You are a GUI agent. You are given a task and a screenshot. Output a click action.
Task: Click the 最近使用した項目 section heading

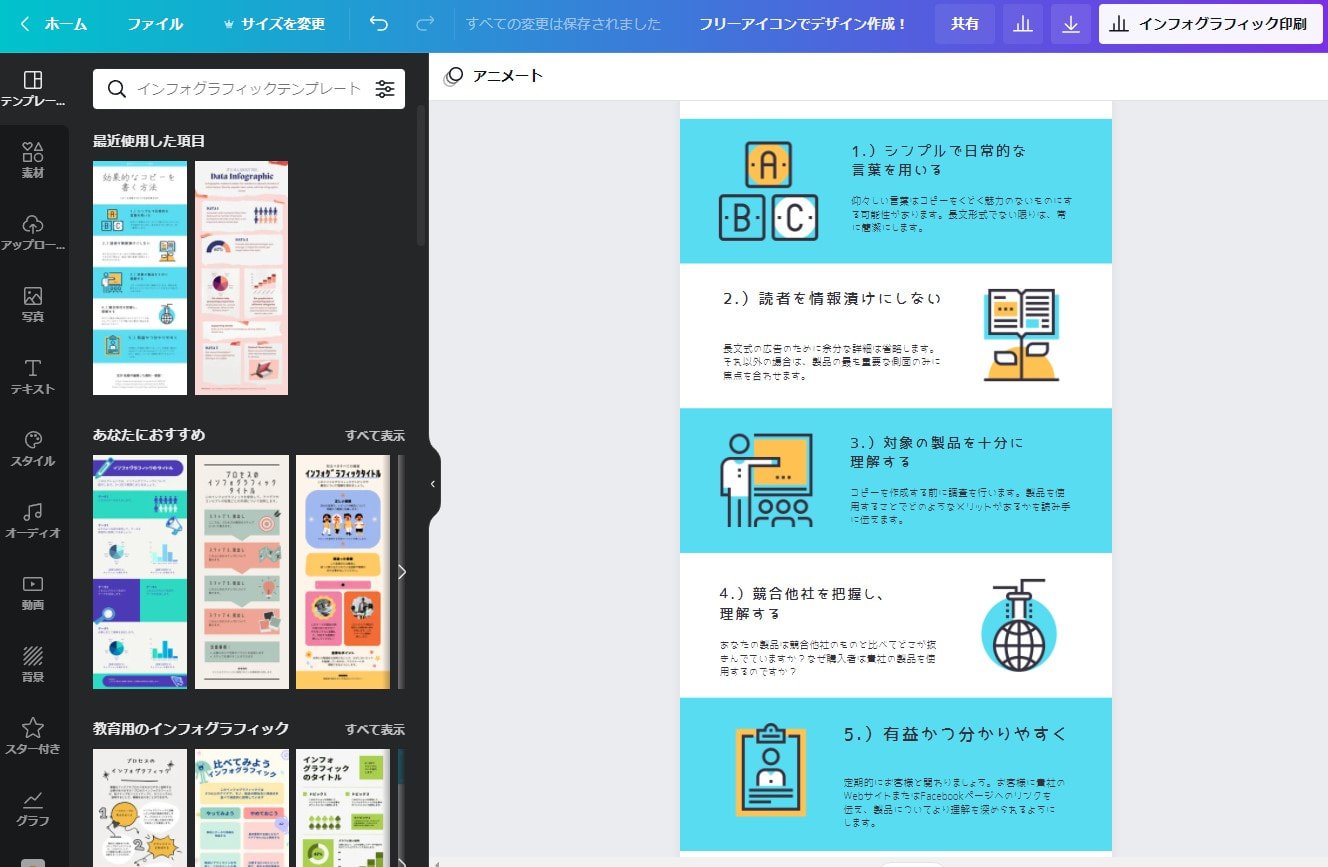point(149,141)
